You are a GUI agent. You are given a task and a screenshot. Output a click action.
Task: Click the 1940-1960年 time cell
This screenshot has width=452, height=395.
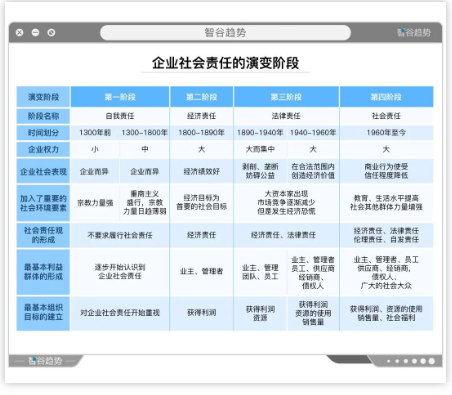(313, 133)
